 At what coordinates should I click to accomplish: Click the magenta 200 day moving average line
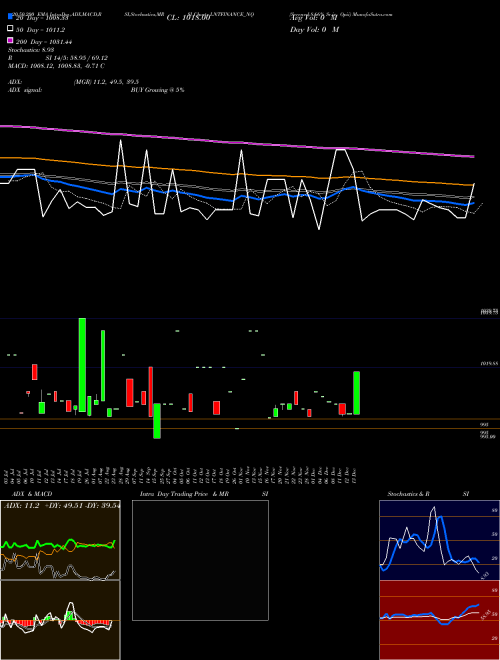click(x=236, y=142)
